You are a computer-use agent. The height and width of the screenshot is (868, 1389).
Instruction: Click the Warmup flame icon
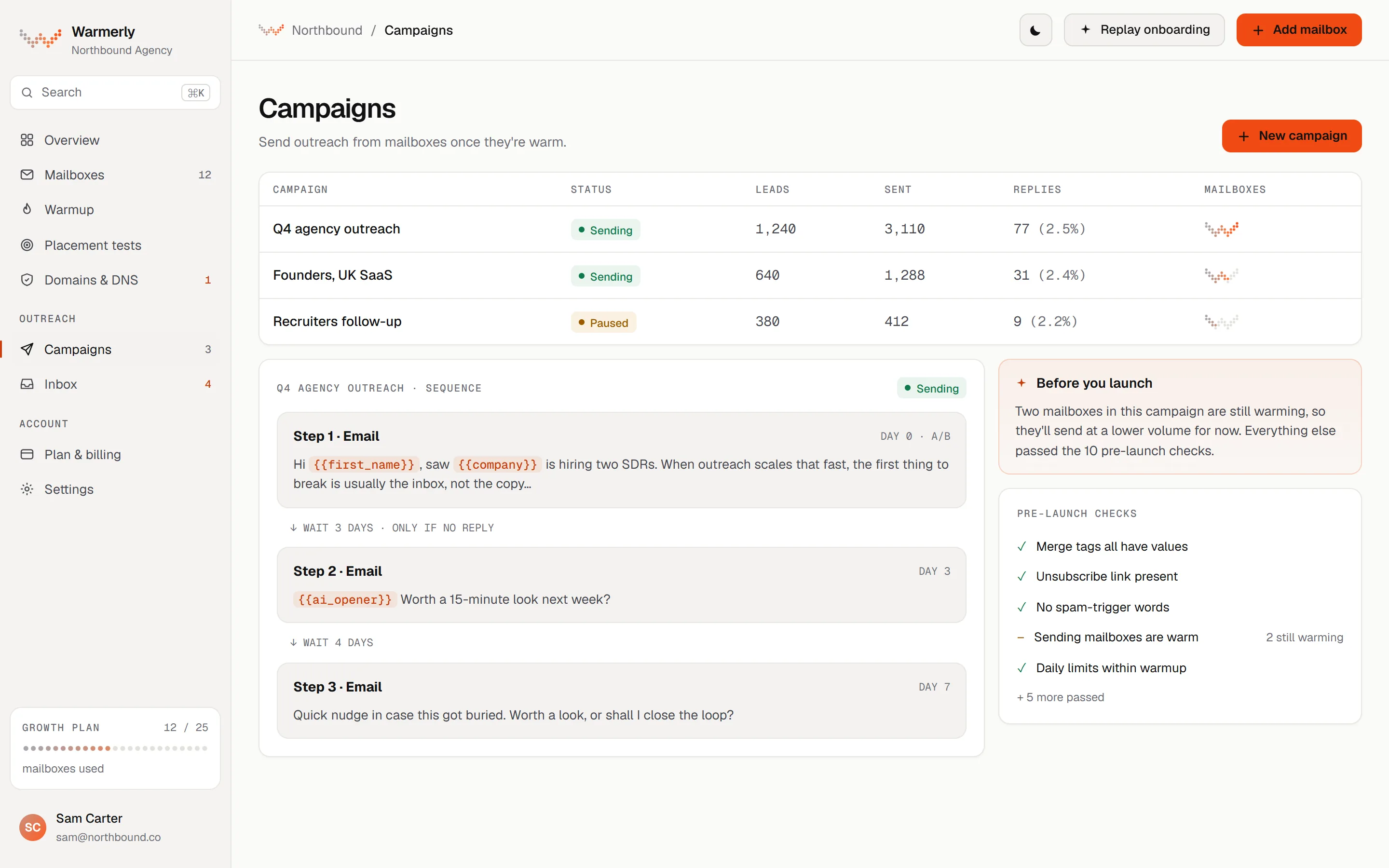(x=27, y=209)
